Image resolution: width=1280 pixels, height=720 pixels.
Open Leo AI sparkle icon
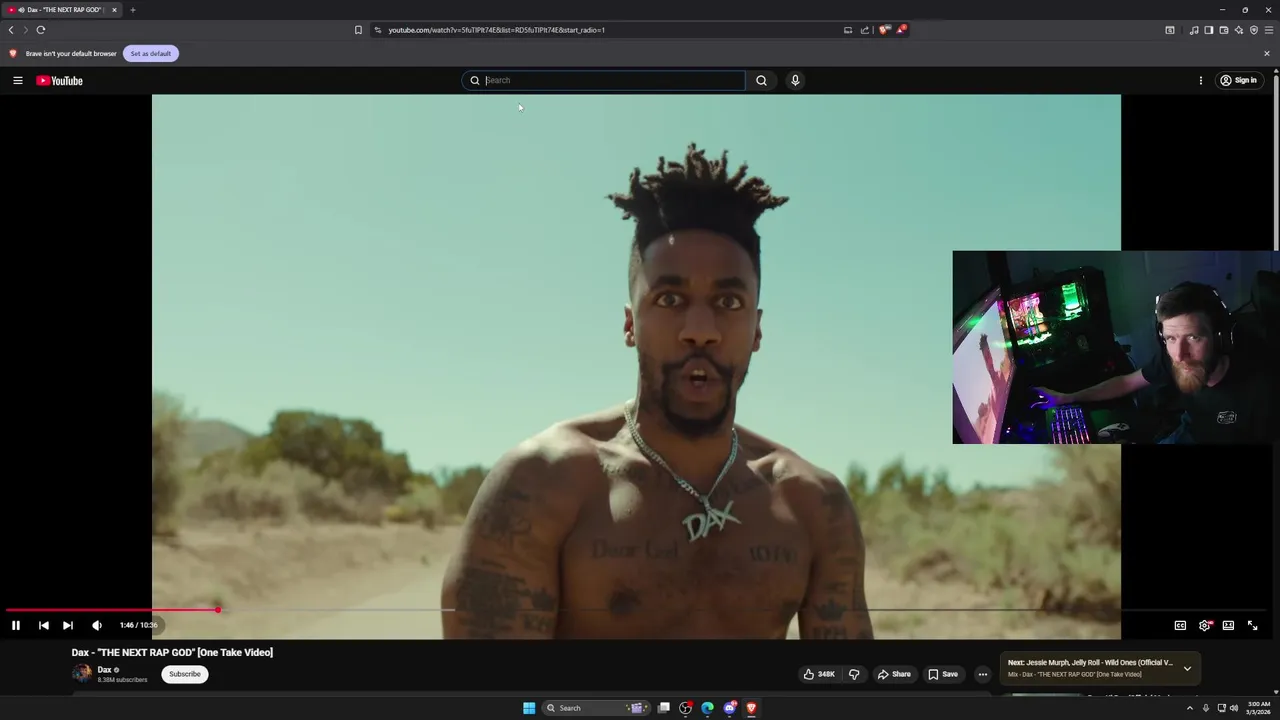pyautogui.click(x=1238, y=30)
